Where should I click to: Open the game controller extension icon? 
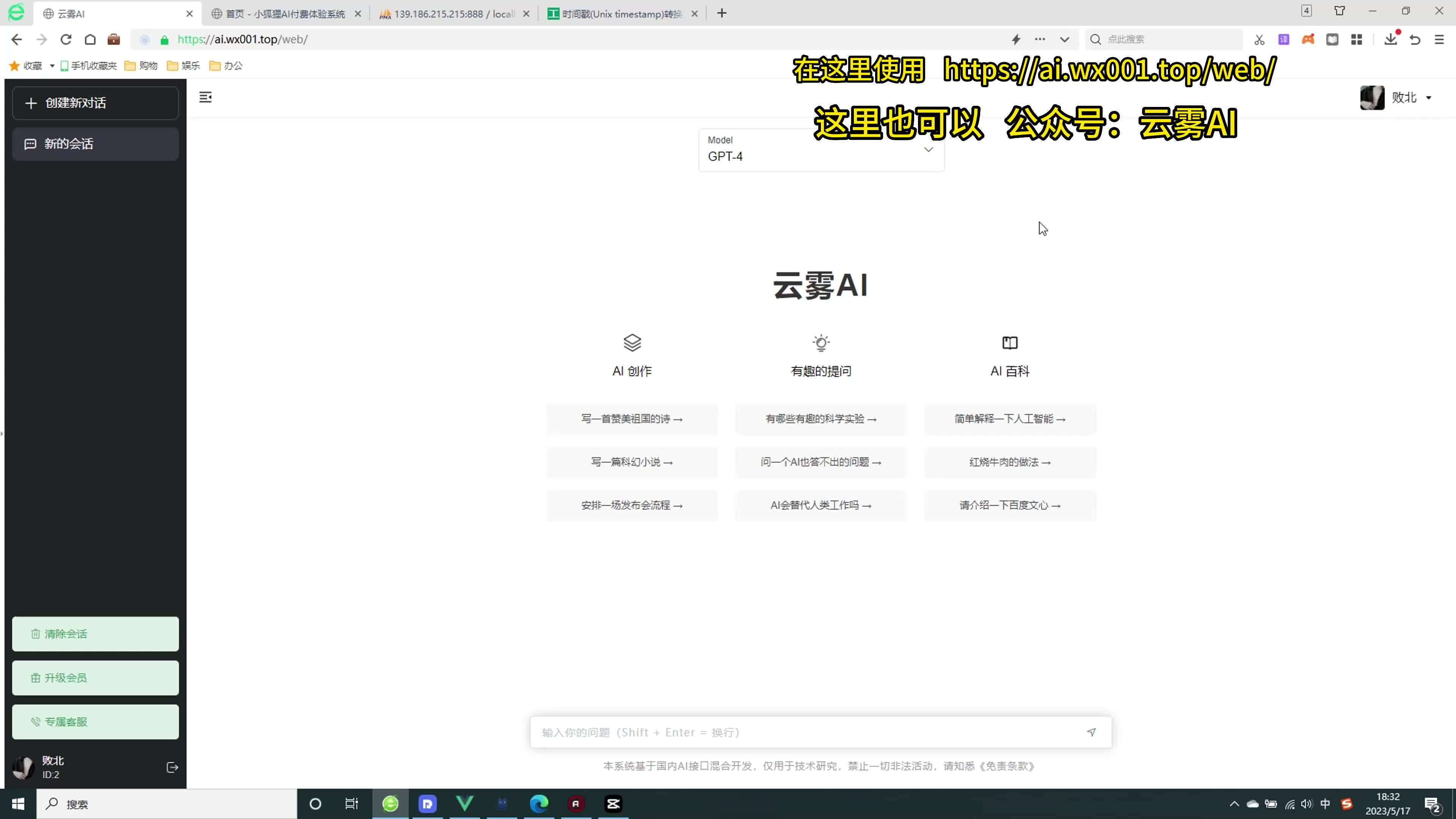click(x=1308, y=39)
